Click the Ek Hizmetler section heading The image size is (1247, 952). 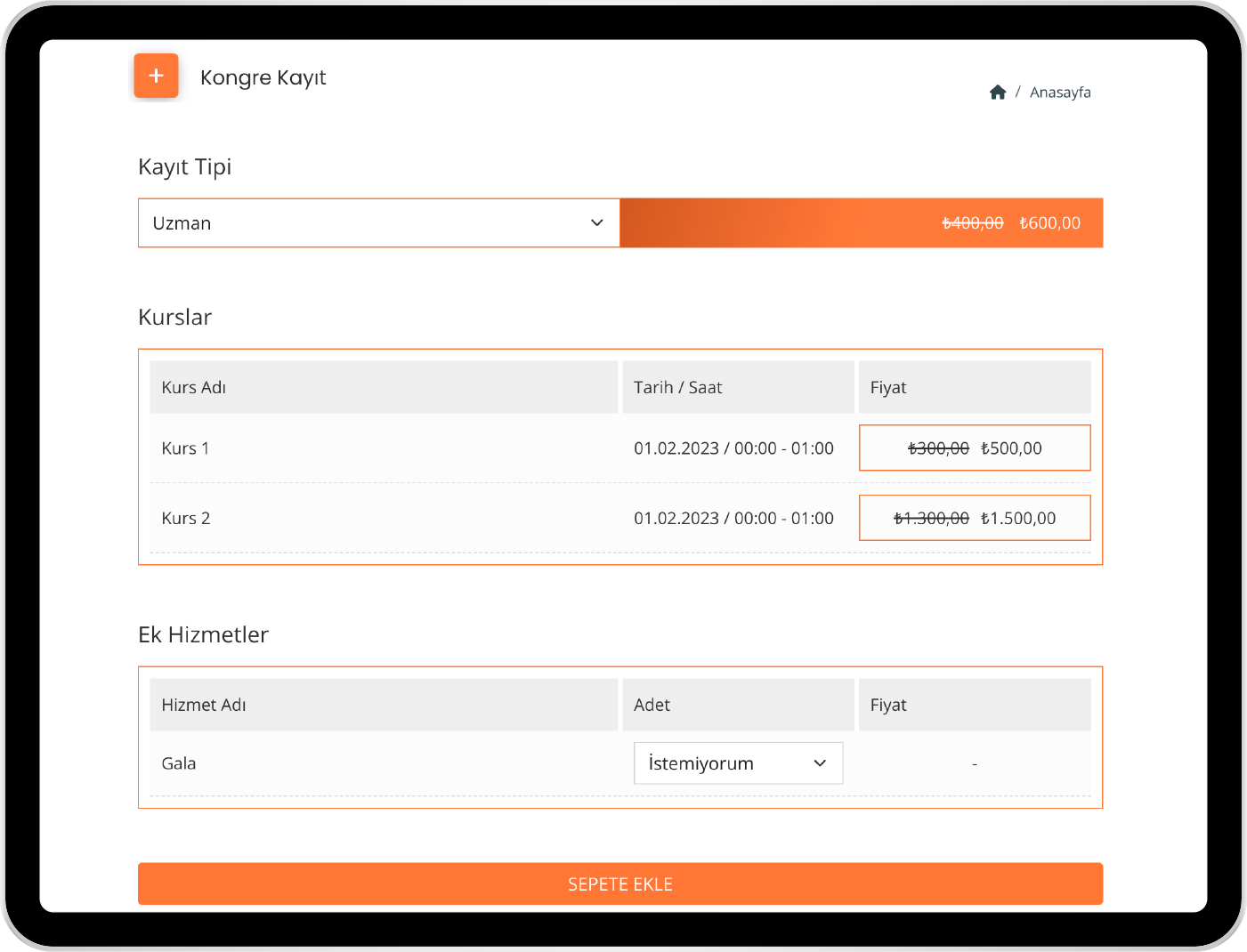pos(203,635)
